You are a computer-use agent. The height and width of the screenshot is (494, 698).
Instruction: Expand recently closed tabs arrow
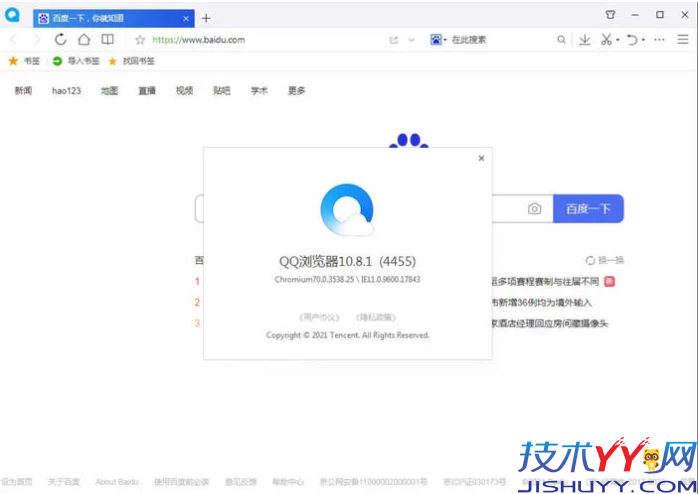click(x=643, y=40)
